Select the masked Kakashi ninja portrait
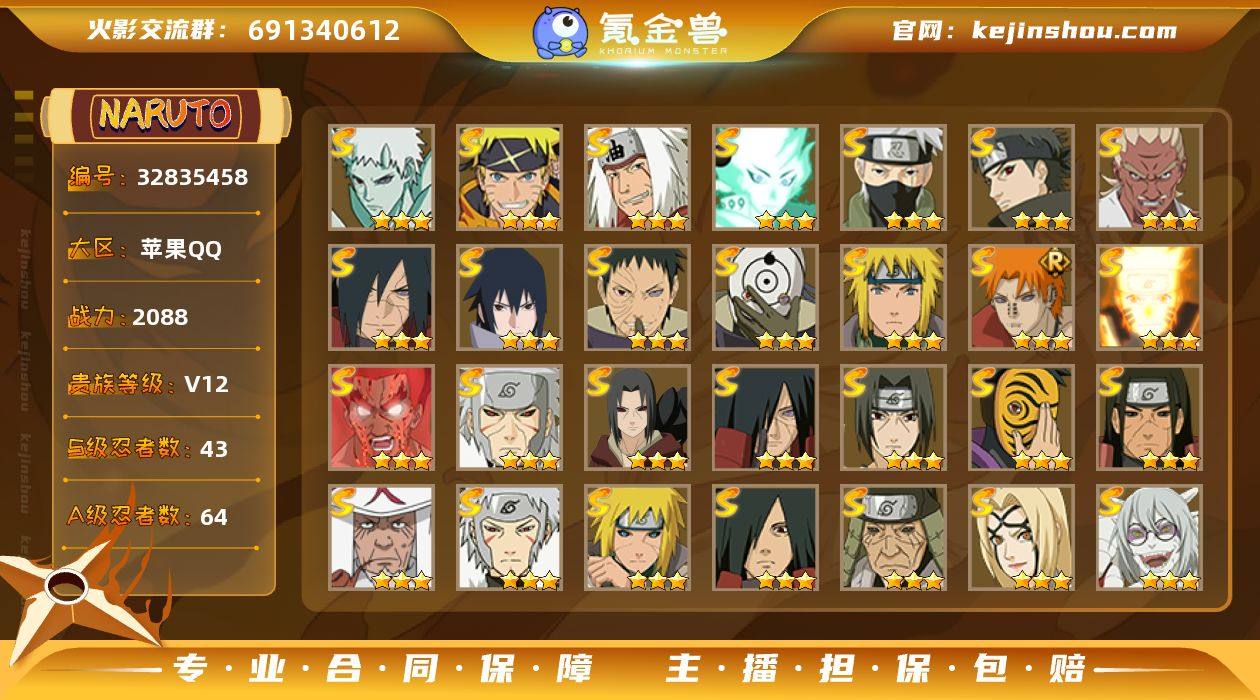This screenshot has height=700, width=1260. [893, 177]
